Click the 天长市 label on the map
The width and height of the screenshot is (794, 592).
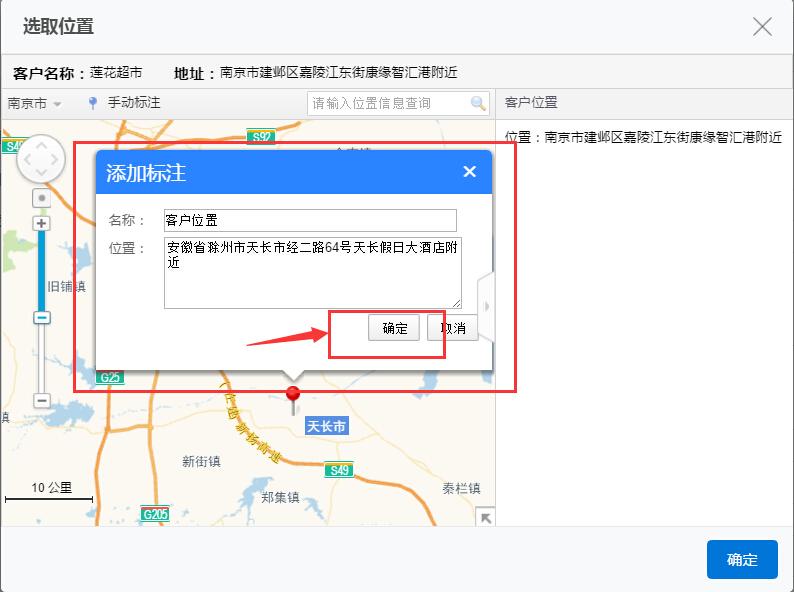click(x=326, y=426)
